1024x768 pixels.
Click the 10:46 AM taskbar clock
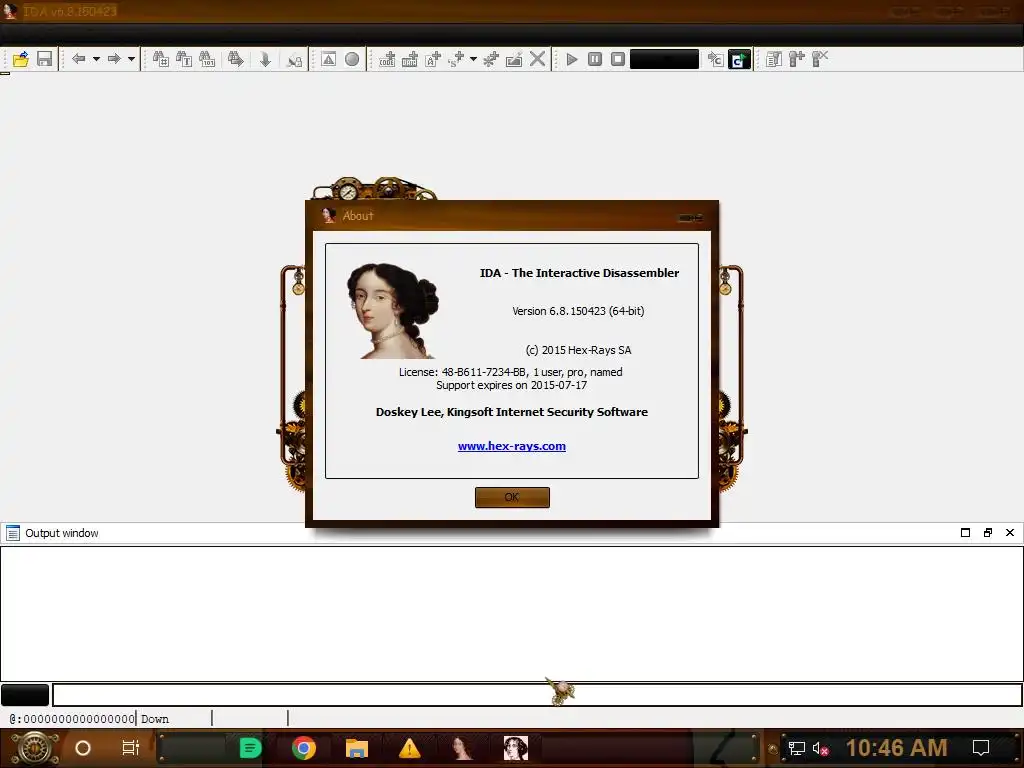tap(897, 748)
